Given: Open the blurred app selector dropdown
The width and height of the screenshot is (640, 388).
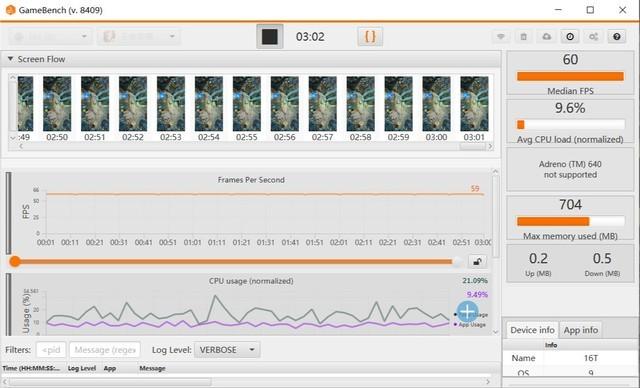Looking at the screenshot, I should (139, 37).
